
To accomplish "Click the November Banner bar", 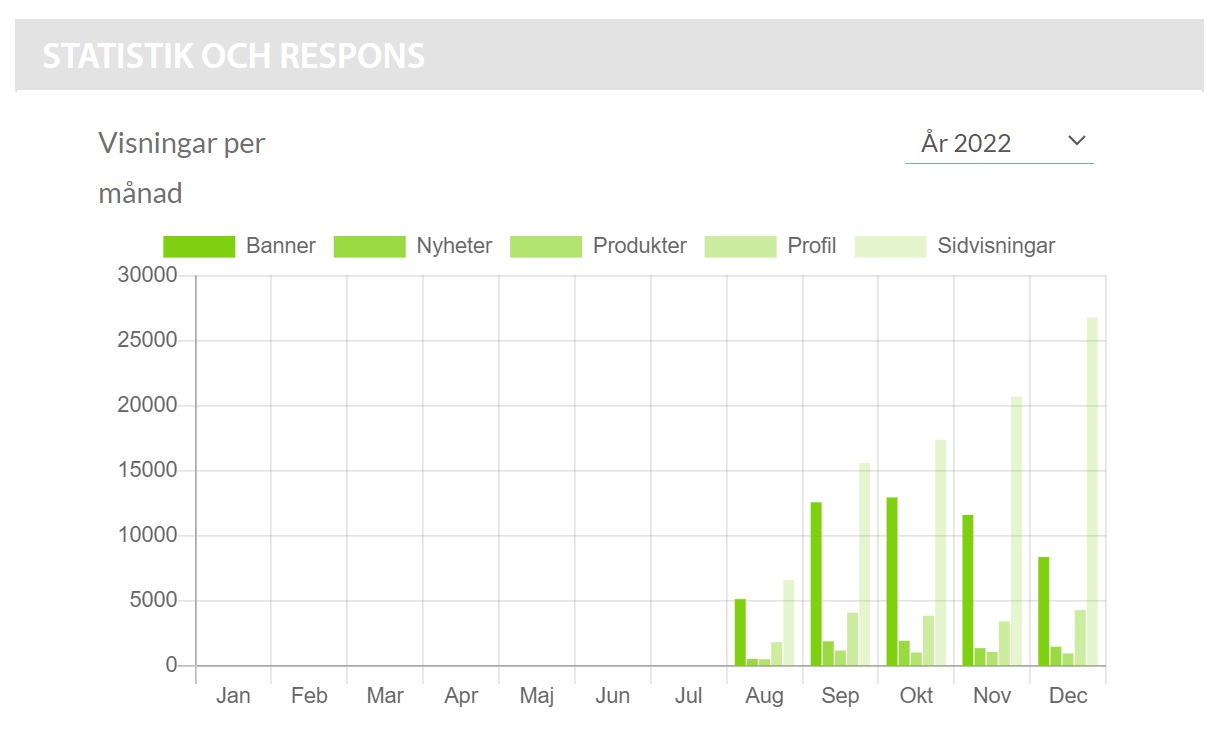I will click(x=968, y=590).
